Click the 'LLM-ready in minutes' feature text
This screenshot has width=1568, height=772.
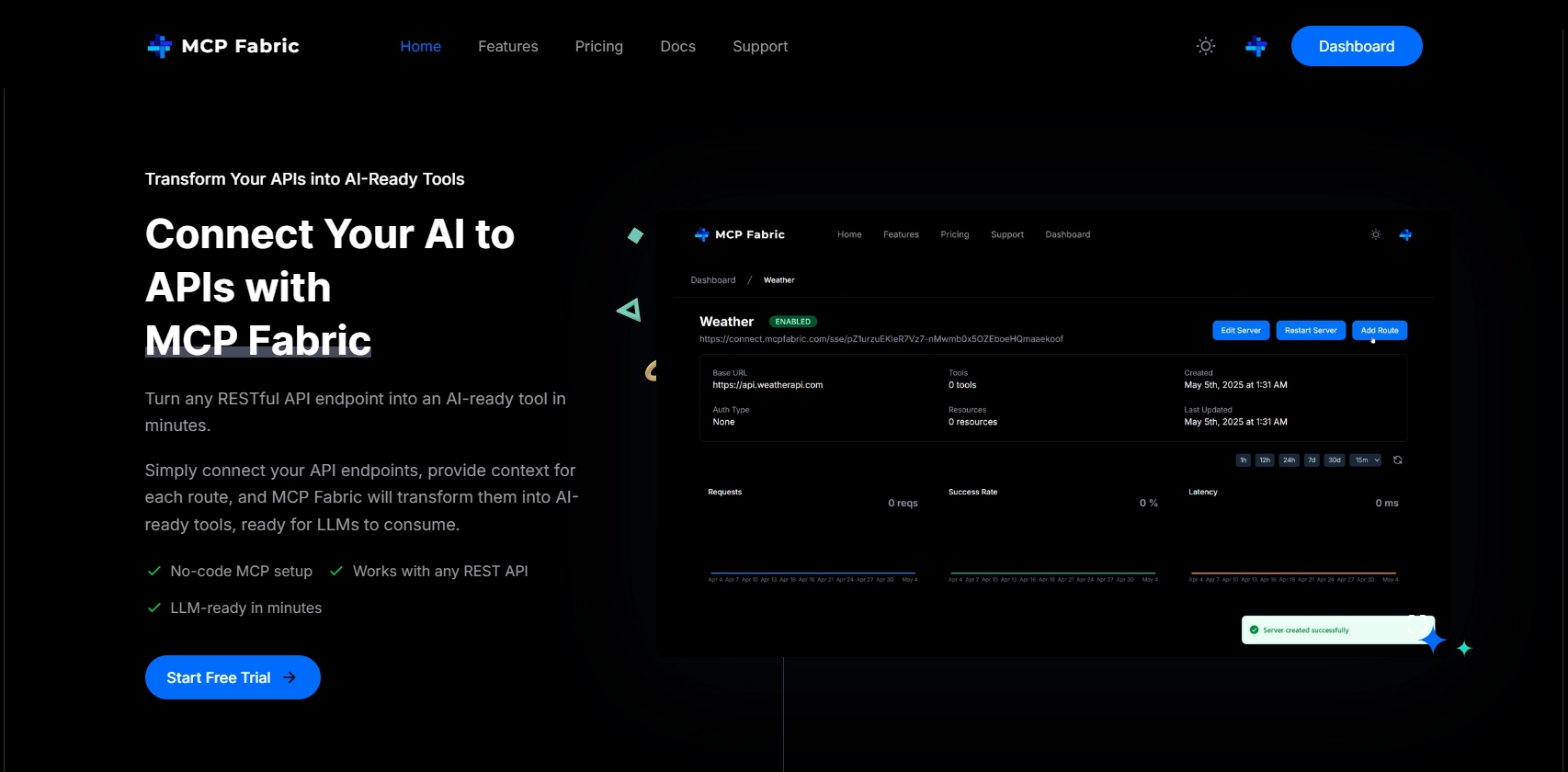(x=245, y=608)
